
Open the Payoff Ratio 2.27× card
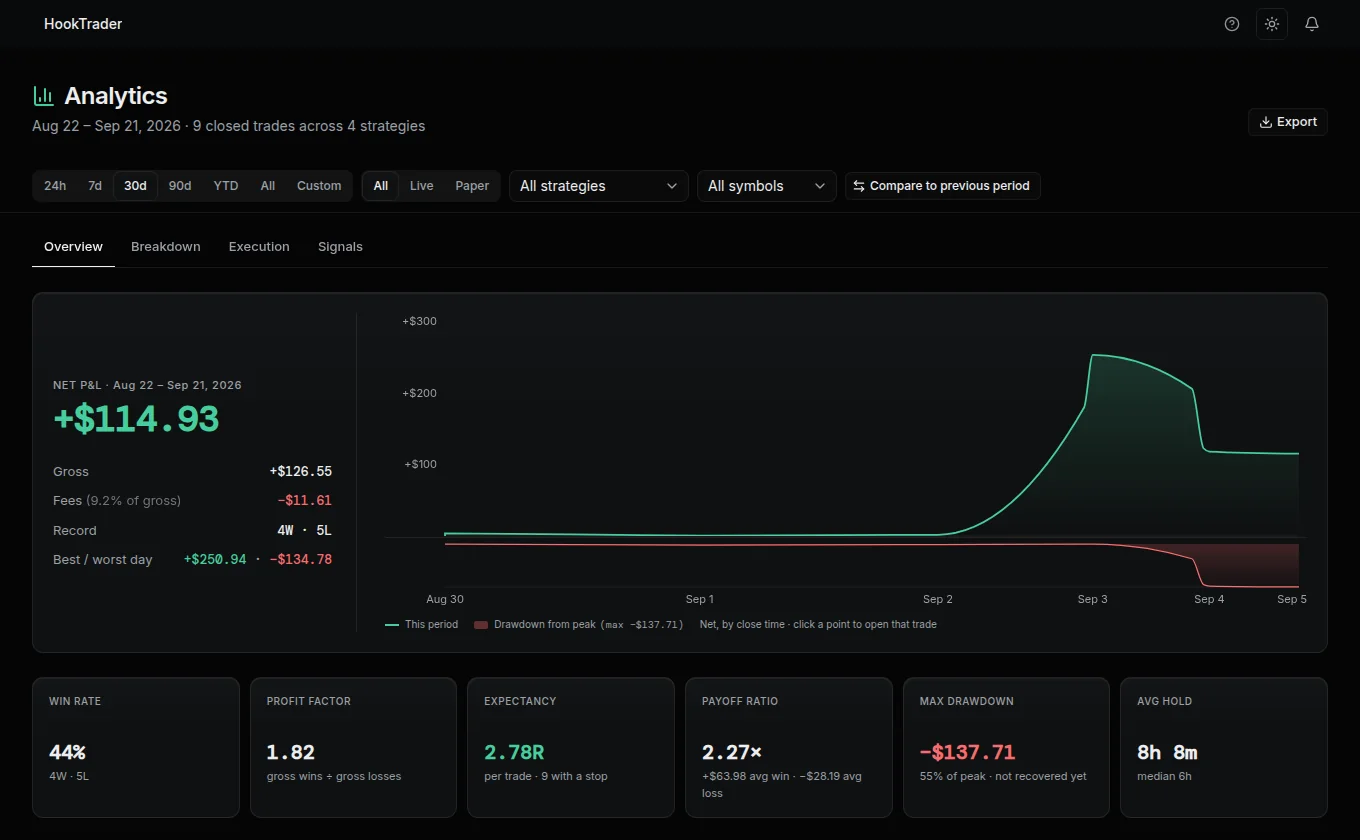(x=789, y=748)
